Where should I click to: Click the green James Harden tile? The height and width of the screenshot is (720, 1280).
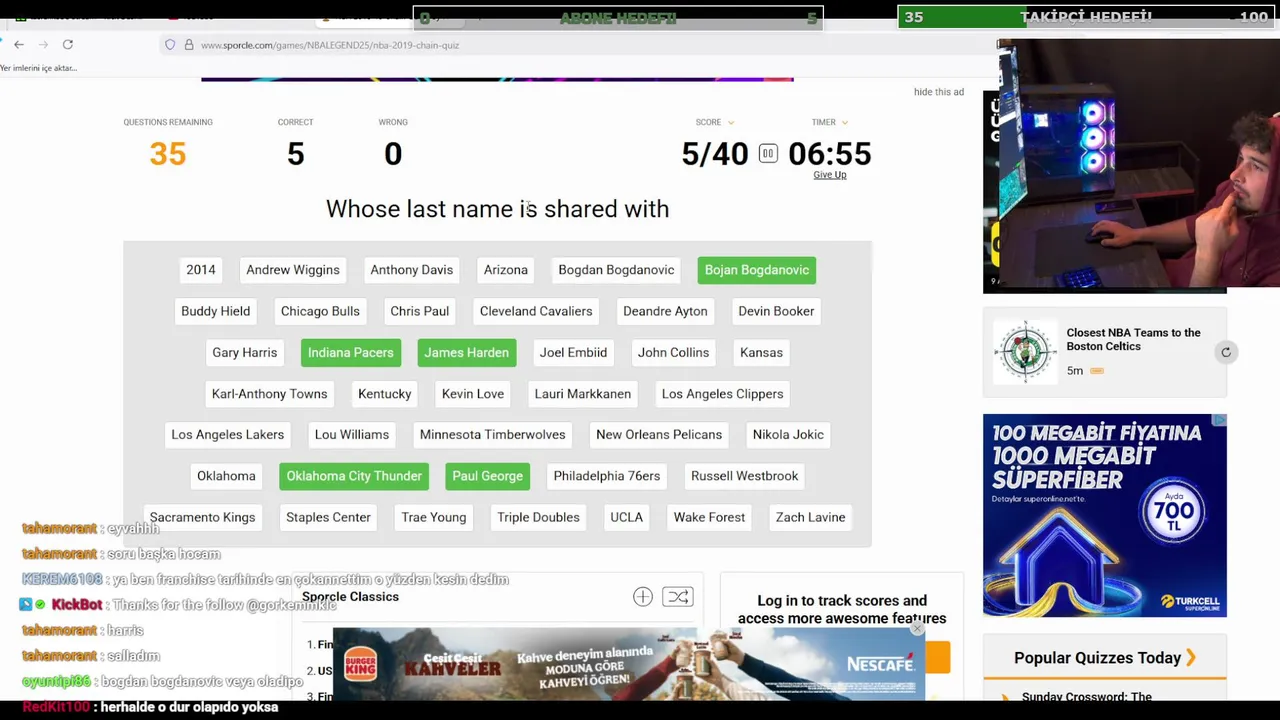pos(466,352)
